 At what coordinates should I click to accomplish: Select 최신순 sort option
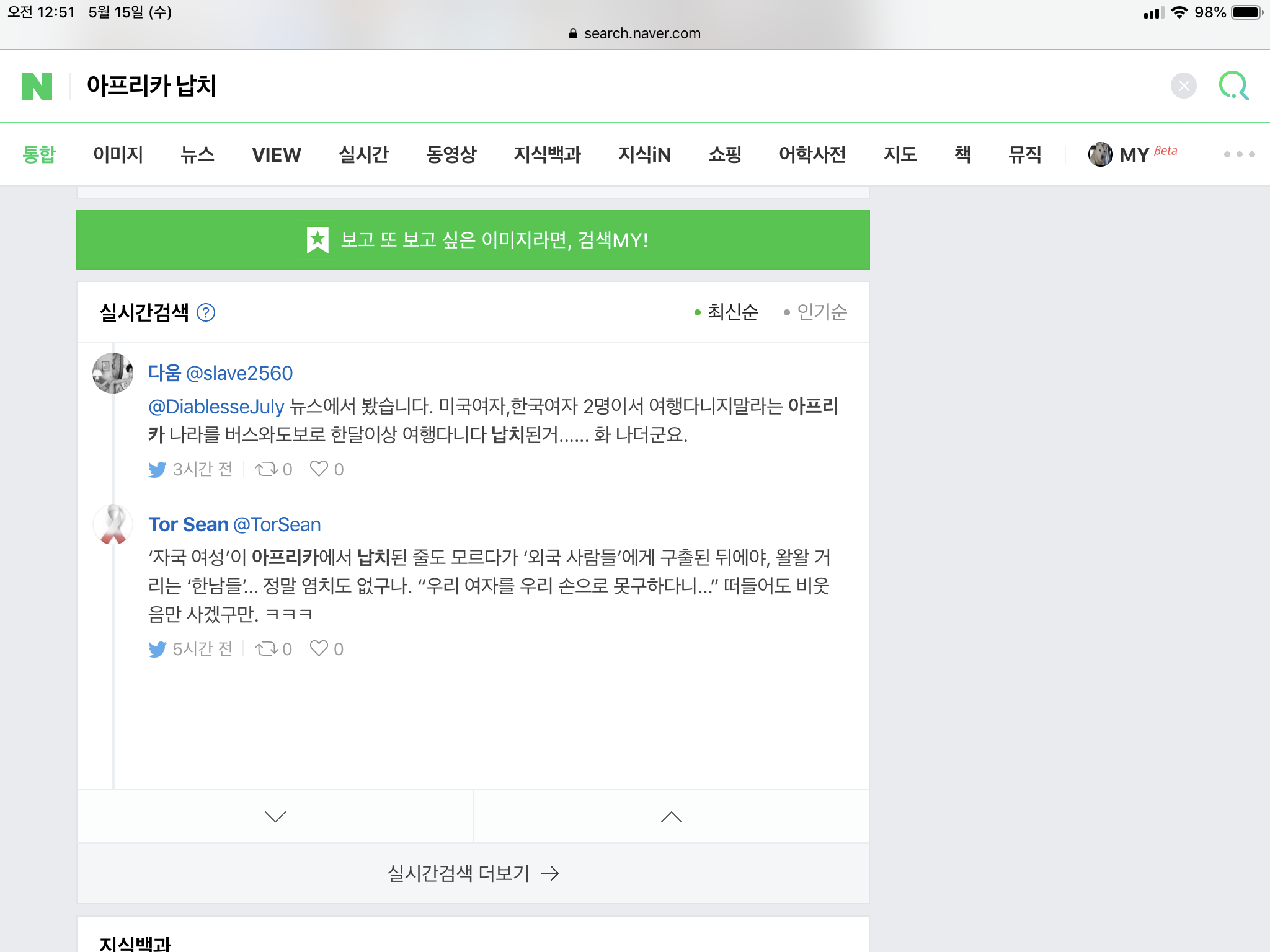tap(732, 312)
